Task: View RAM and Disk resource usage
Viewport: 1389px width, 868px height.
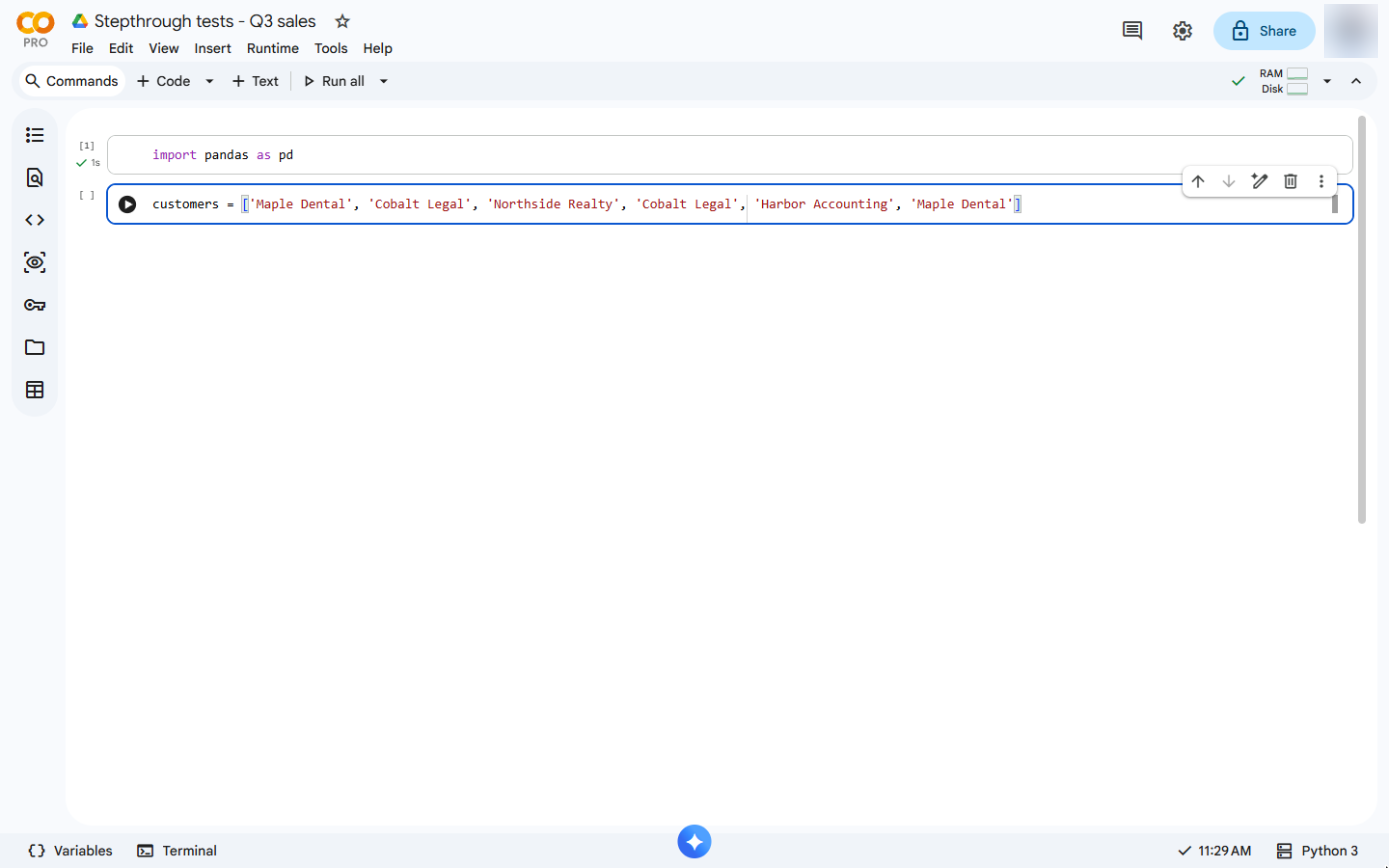Action: click(x=1284, y=81)
